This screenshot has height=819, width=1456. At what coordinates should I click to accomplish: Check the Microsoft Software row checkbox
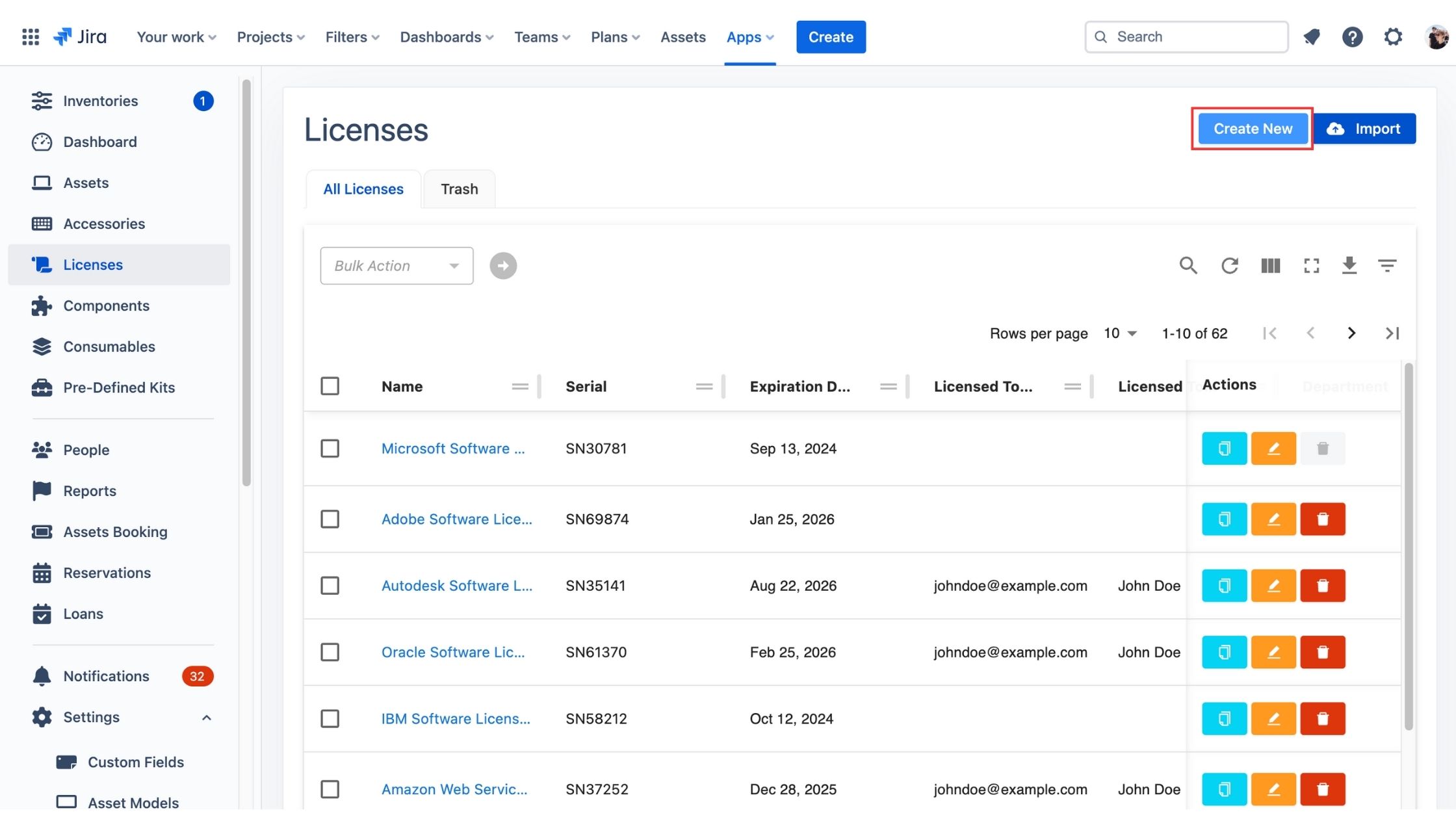click(x=330, y=448)
